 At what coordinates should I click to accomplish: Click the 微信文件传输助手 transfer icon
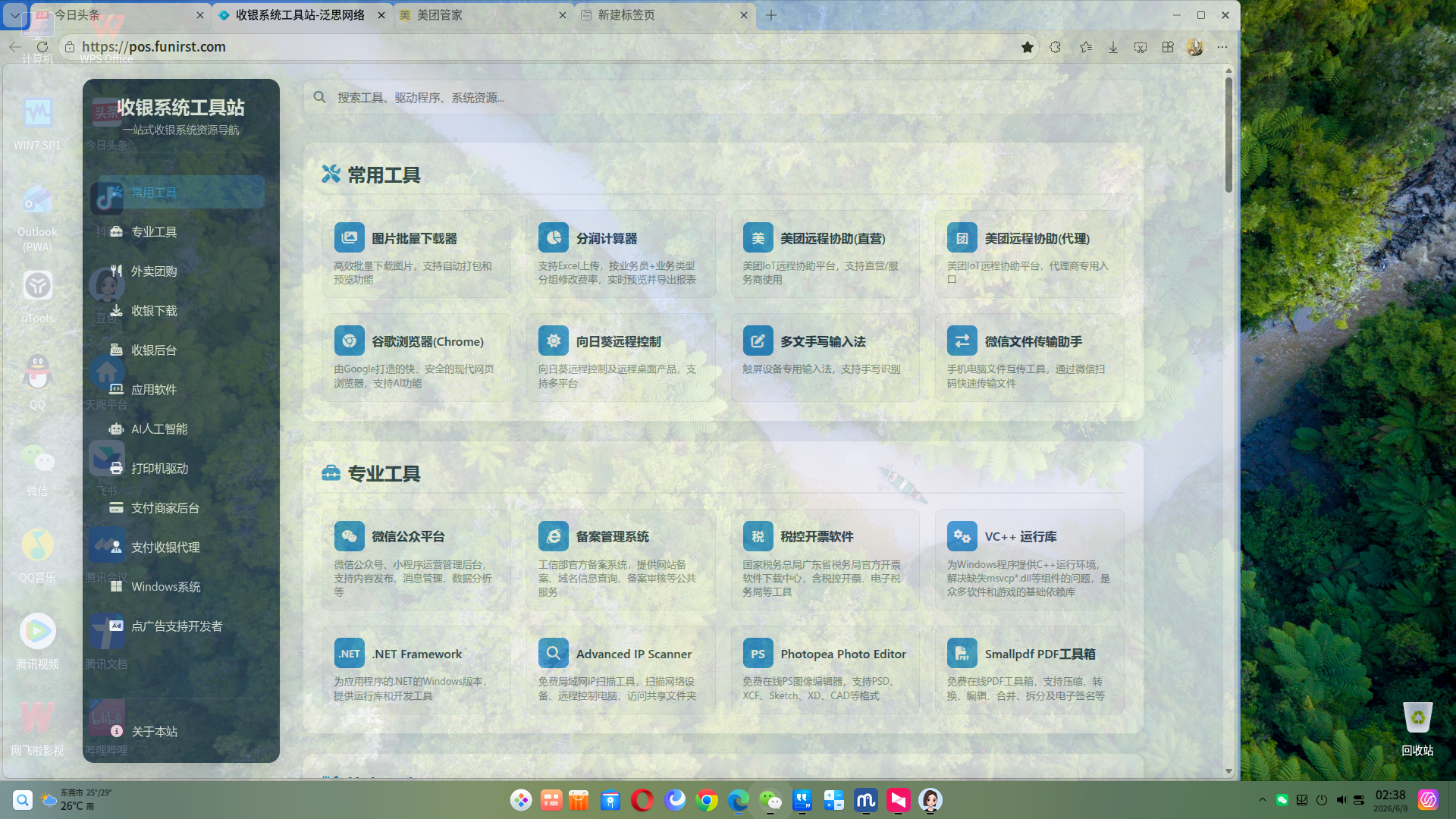pyautogui.click(x=962, y=341)
